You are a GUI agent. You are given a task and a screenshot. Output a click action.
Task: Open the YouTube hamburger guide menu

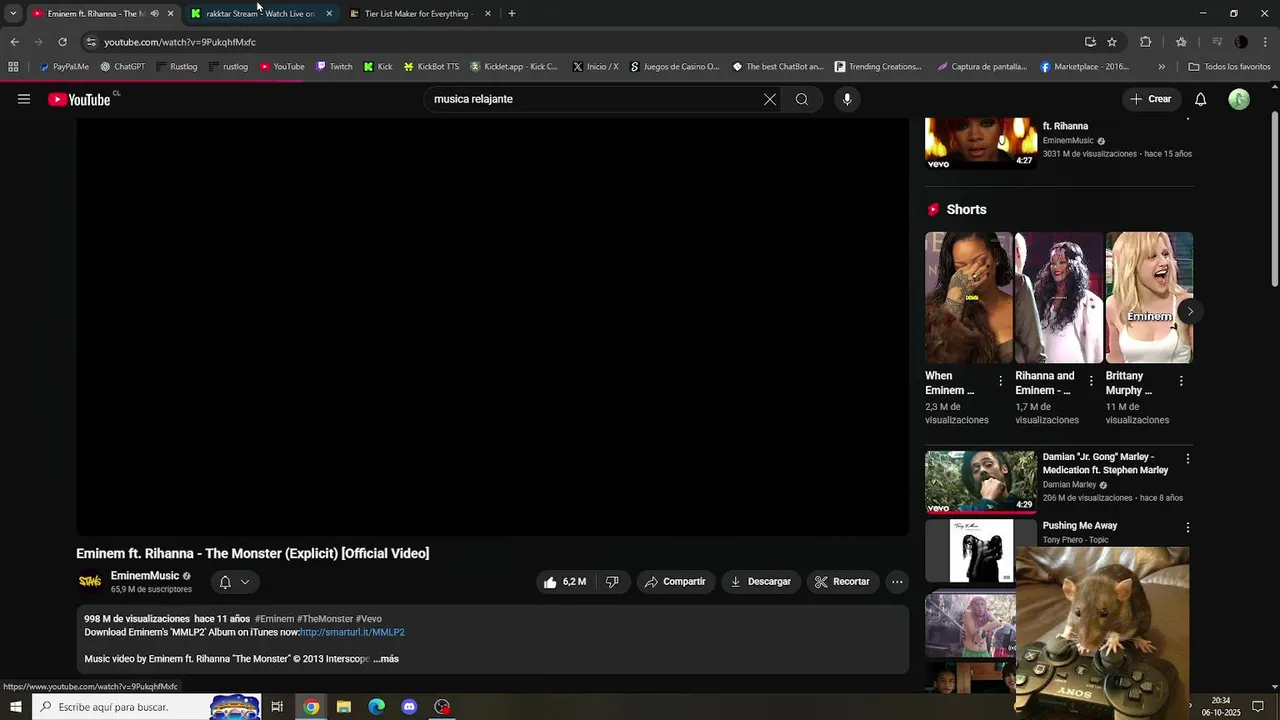click(x=24, y=99)
